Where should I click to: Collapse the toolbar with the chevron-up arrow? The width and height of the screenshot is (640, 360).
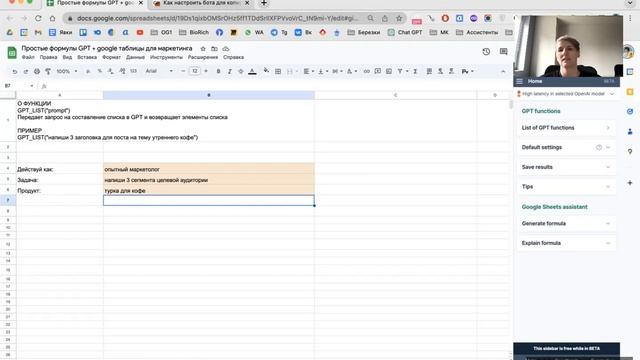503,71
